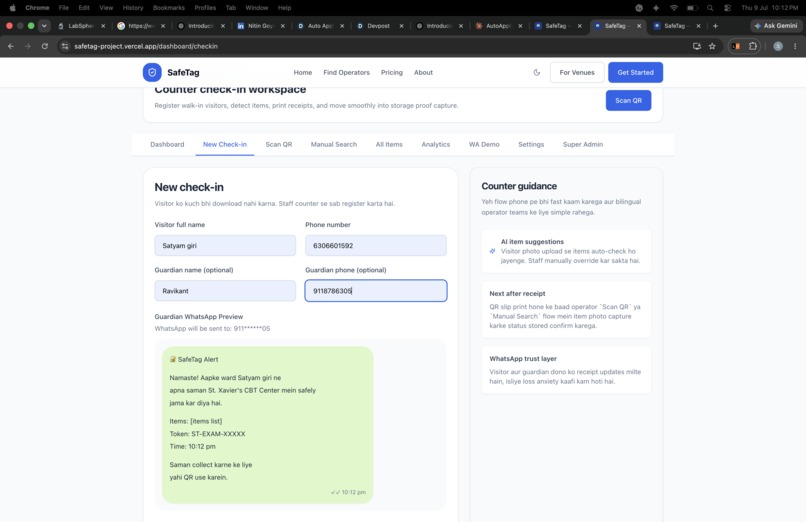Click the address bar URL

tap(146, 46)
